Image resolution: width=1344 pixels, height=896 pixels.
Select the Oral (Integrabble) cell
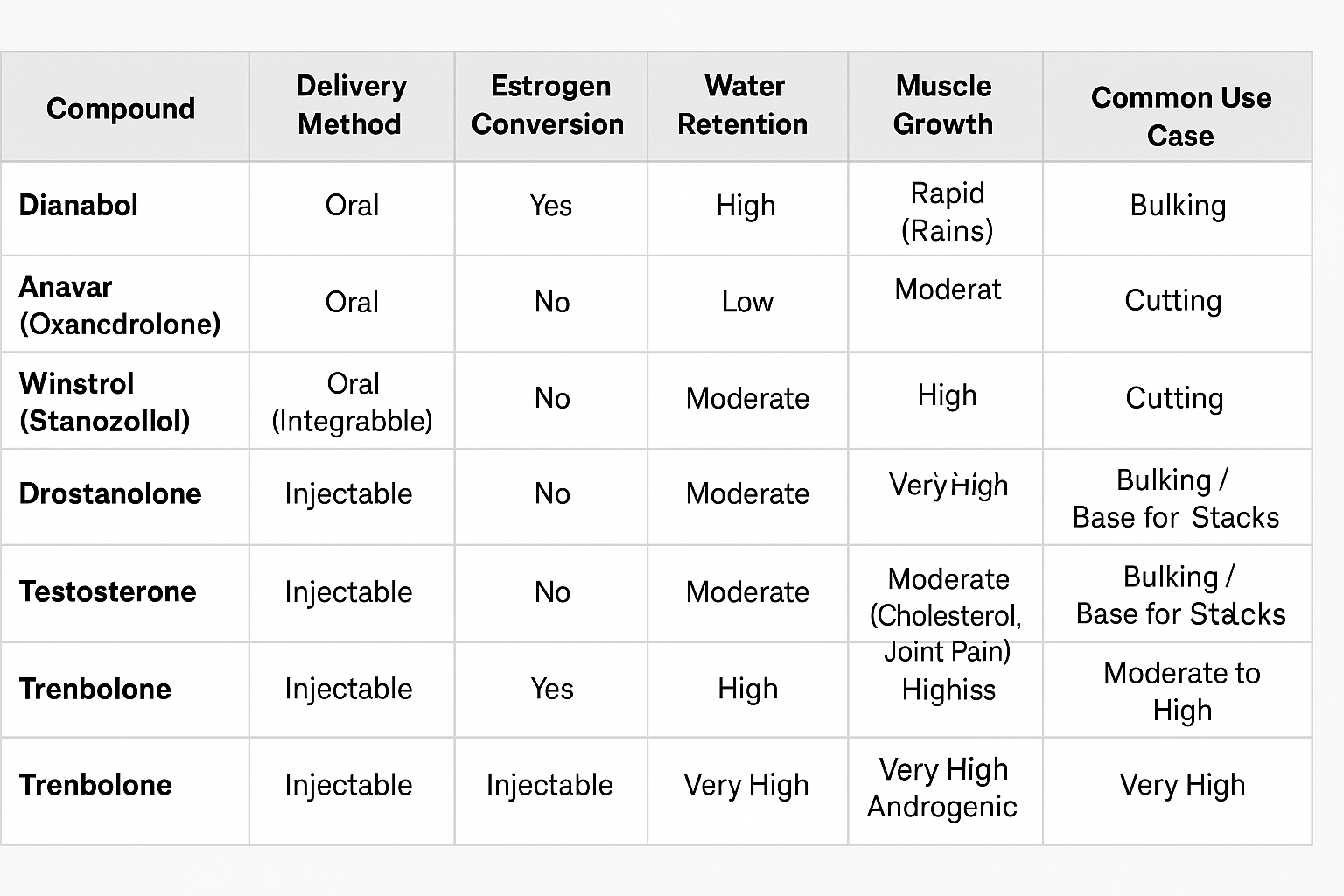tap(352, 402)
